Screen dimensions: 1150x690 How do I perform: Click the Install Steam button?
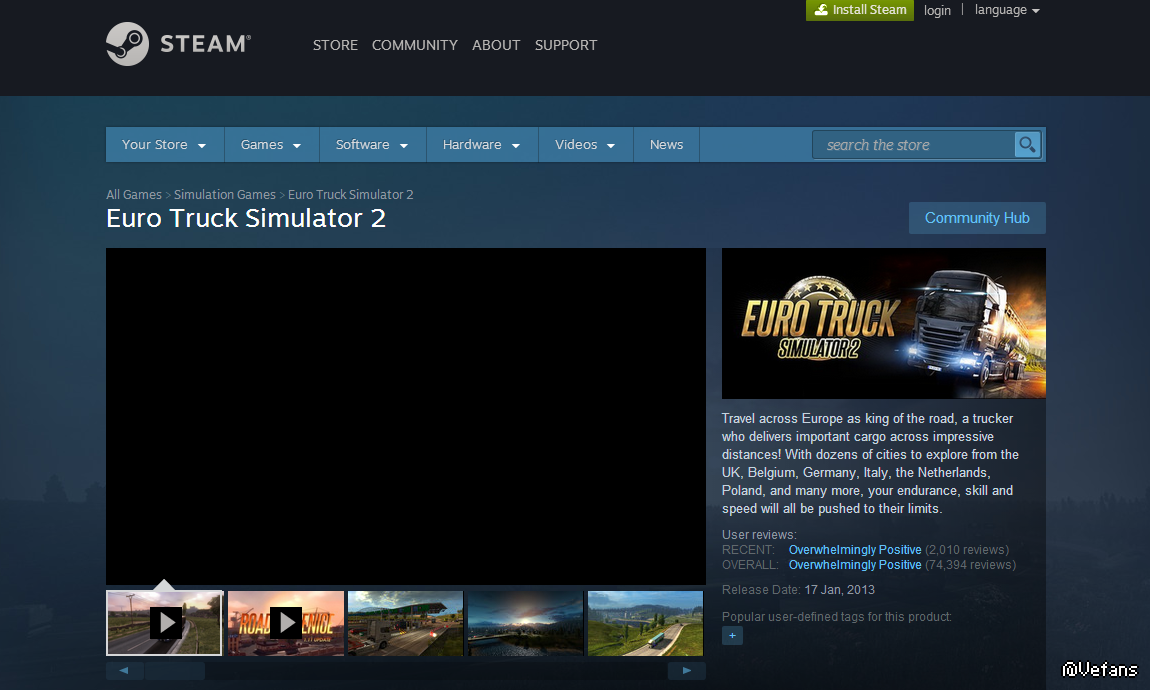(860, 10)
